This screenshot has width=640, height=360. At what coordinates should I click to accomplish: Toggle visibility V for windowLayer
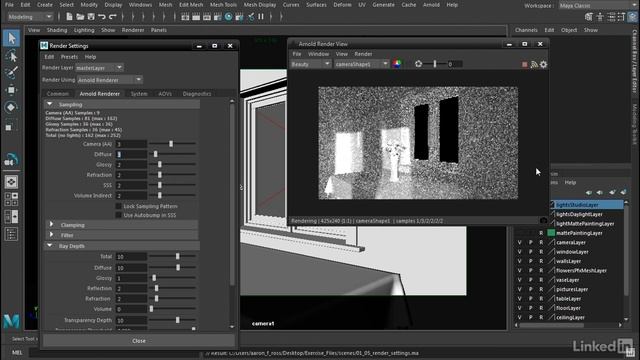click(520, 252)
